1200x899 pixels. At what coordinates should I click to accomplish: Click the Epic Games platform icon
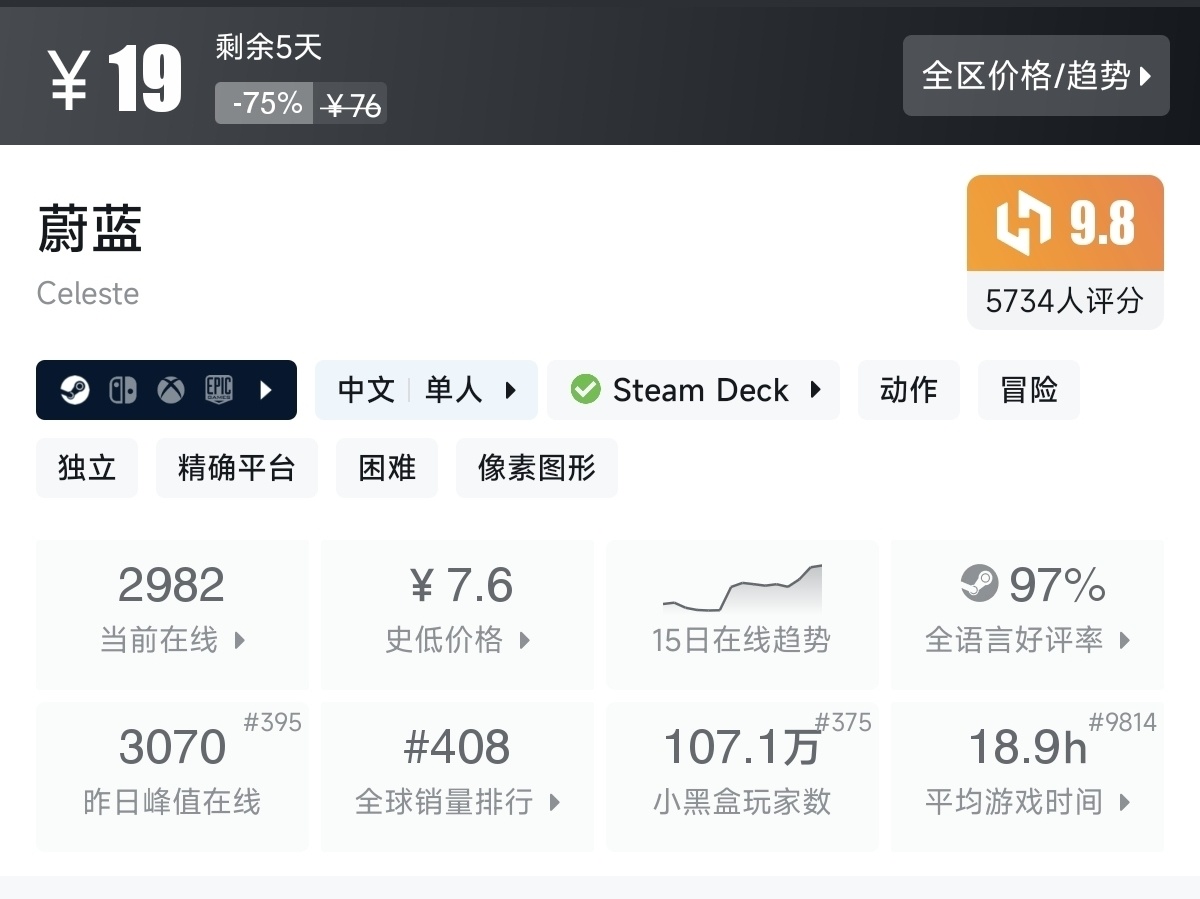(219, 390)
